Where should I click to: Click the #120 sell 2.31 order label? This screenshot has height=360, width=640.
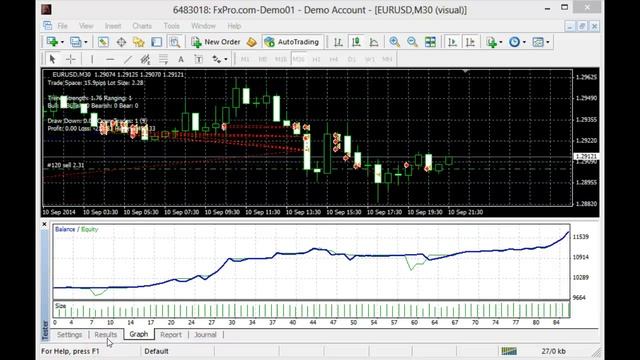(66, 165)
